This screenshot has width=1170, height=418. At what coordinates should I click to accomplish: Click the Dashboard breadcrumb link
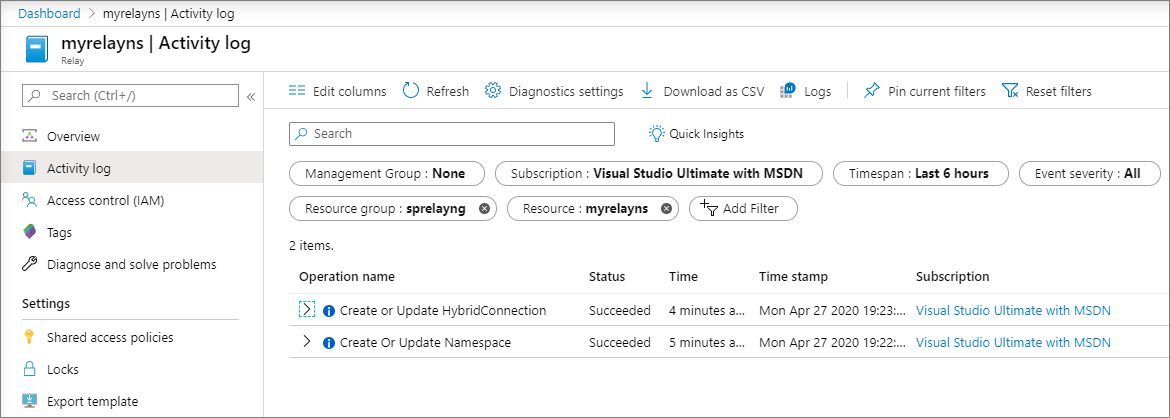click(x=47, y=13)
